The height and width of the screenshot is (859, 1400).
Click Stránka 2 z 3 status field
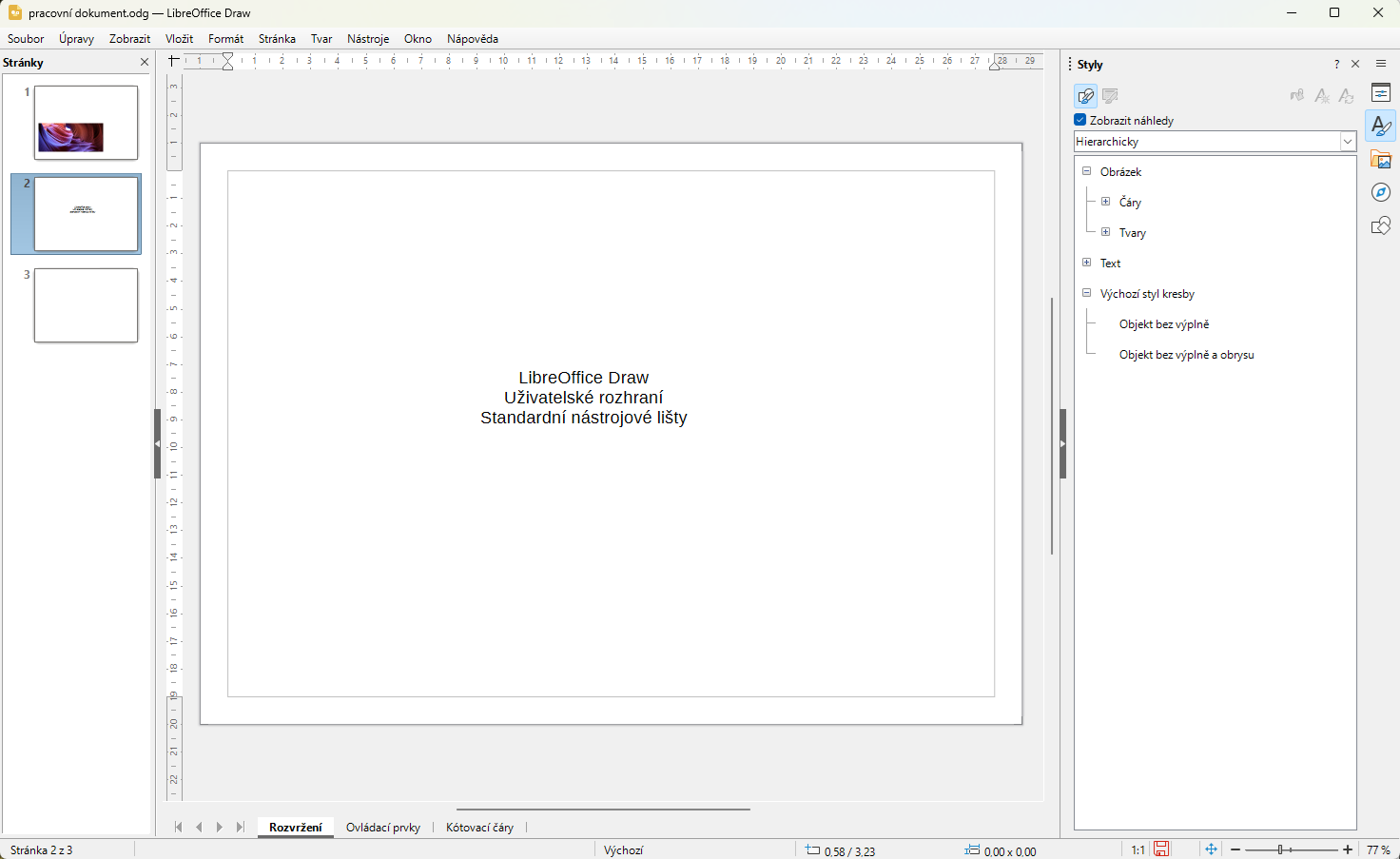pos(41,850)
